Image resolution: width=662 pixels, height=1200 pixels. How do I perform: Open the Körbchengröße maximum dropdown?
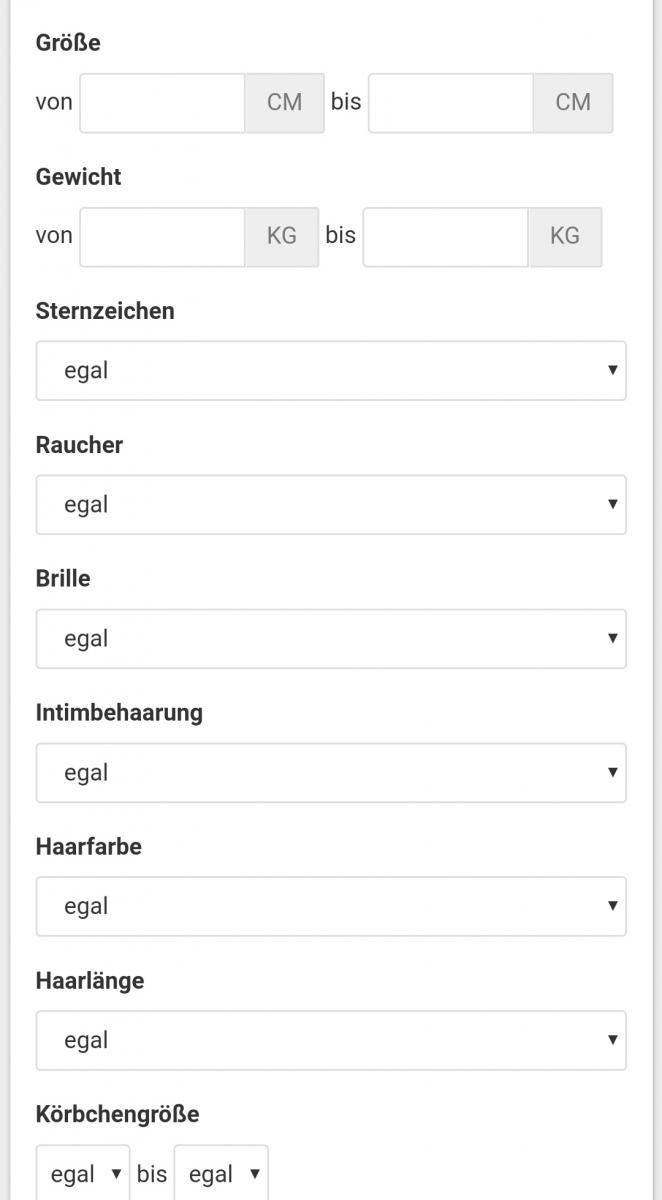[220, 1174]
